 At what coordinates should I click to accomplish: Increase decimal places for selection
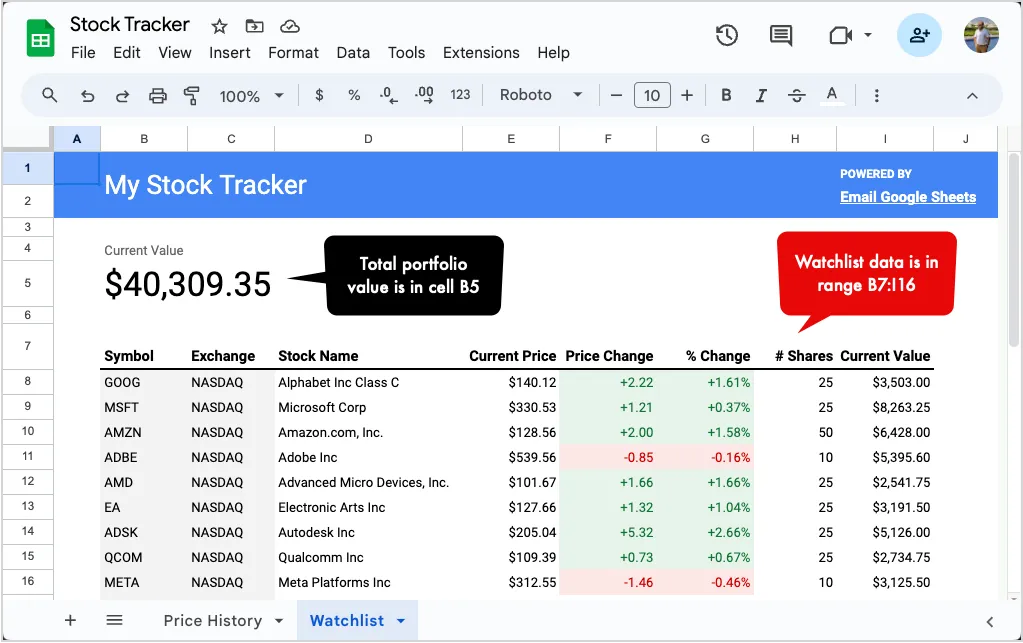pyautogui.click(x=423, y=94)
